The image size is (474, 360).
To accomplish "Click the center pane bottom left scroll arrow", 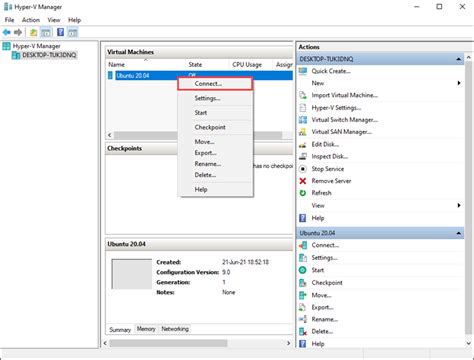I will pos(105,343).
